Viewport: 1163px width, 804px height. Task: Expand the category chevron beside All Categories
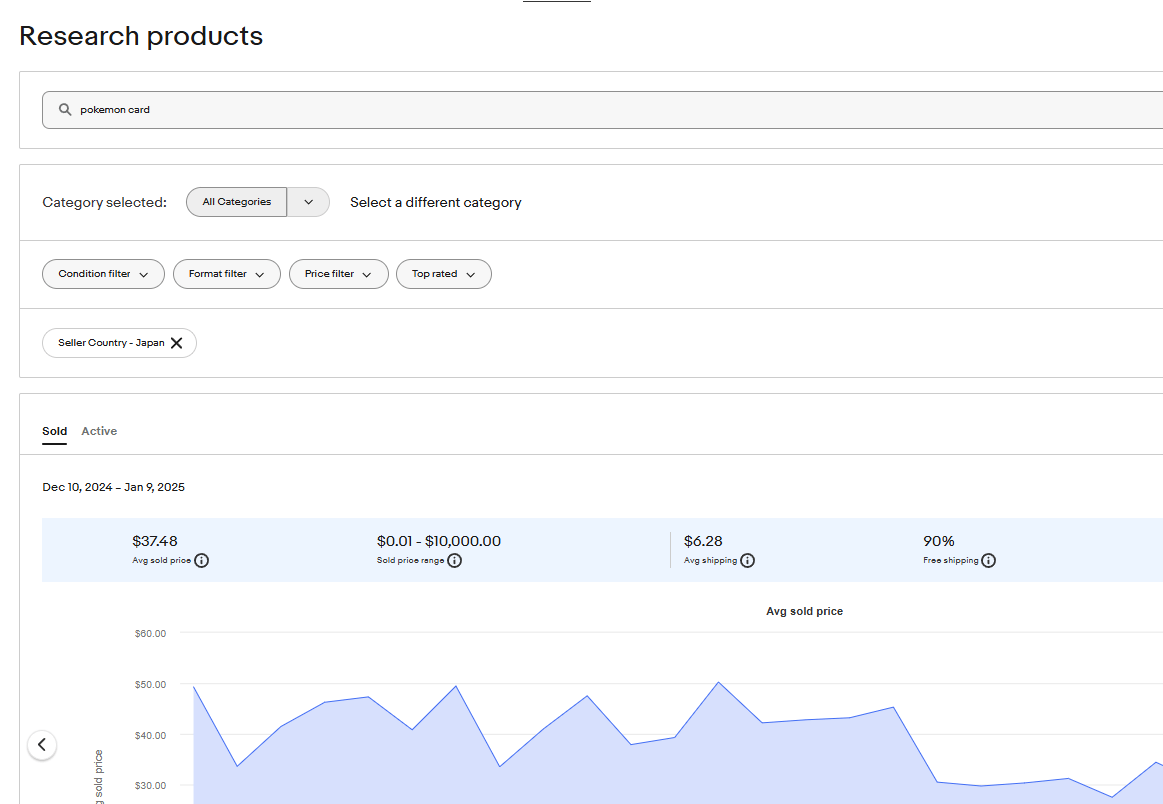tap(308, 202)
